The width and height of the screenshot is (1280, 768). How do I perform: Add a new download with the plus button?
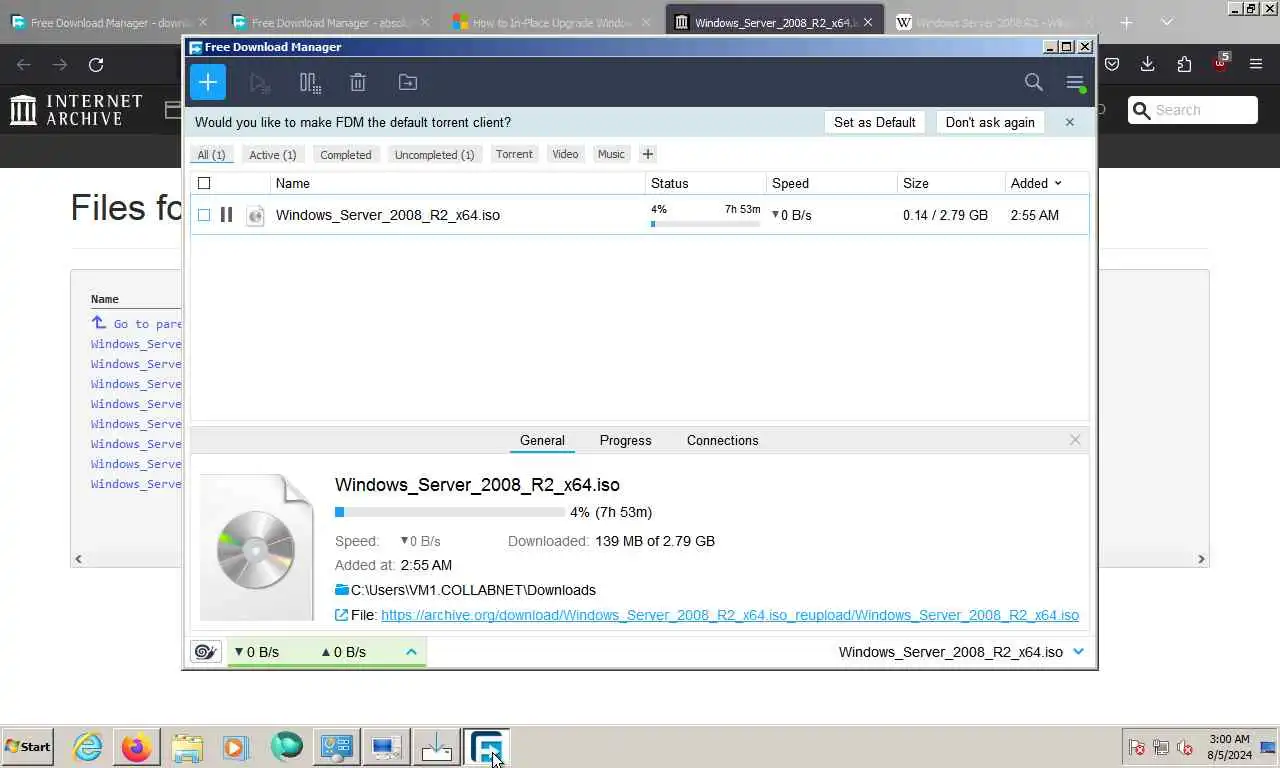[x=208, y=82]
